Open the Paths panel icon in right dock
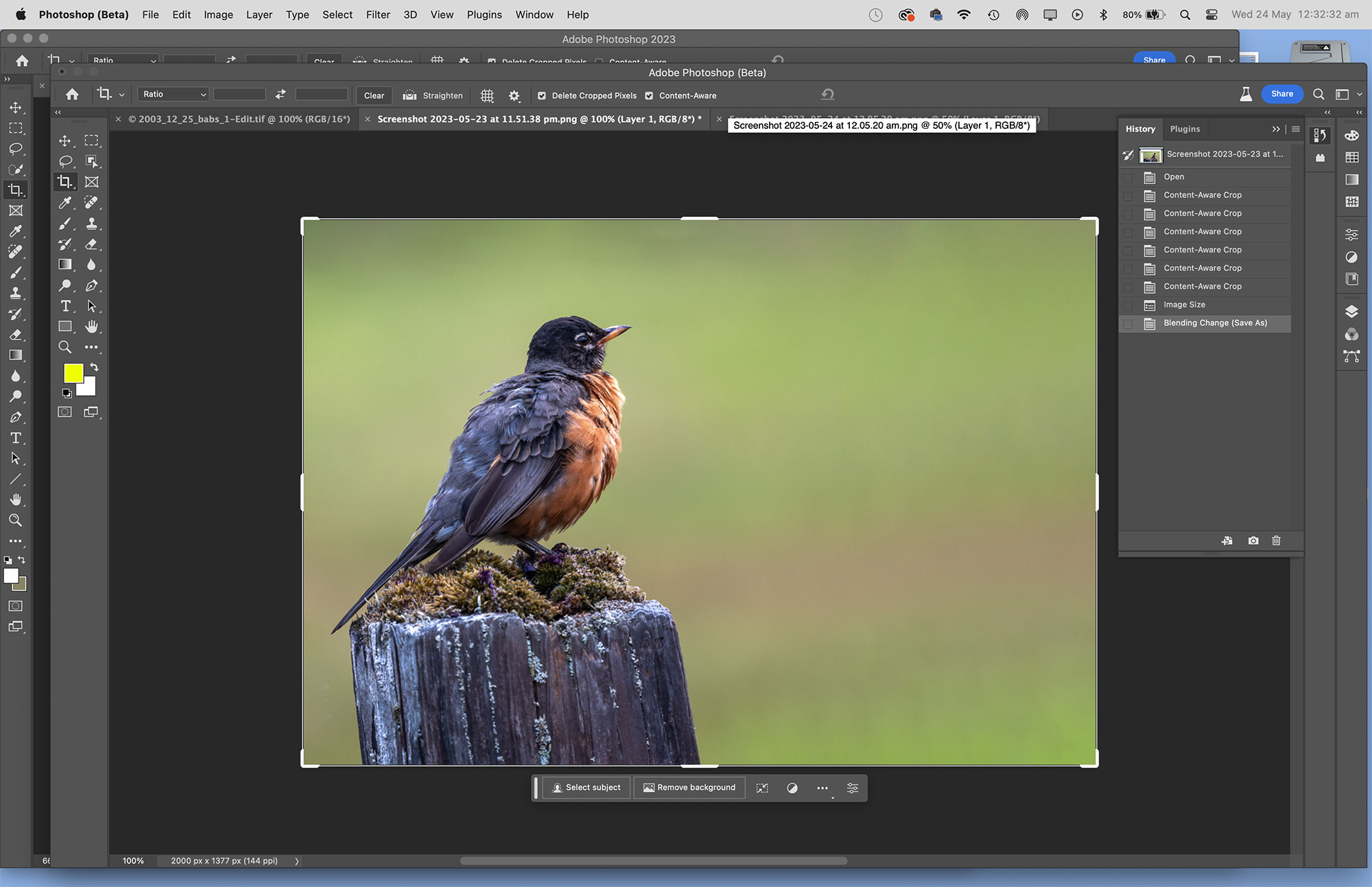 tap(1351, 356)
